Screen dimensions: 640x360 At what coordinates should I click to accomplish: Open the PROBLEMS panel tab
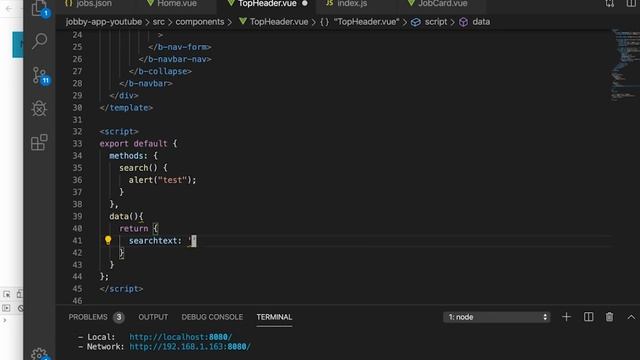[x=88, y=317]
